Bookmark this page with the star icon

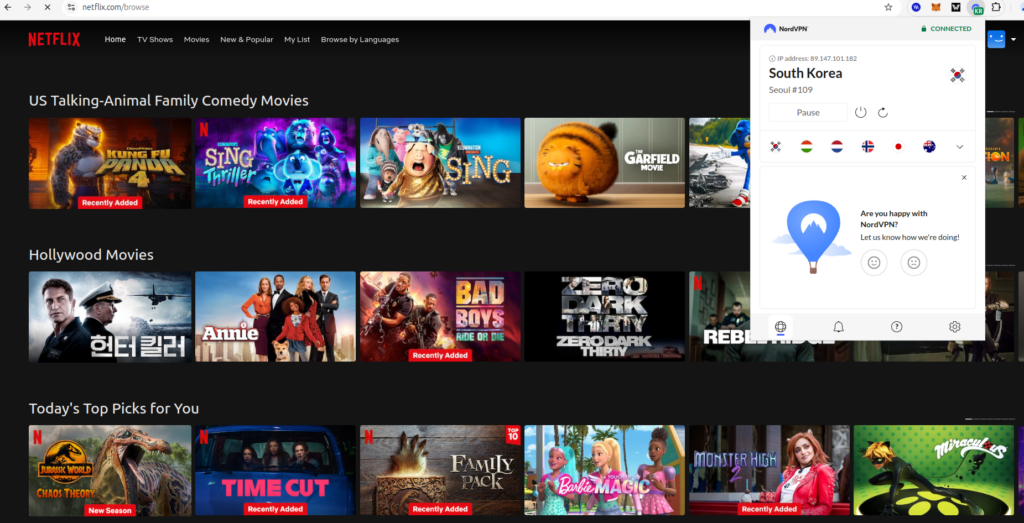tap(888, 7)
